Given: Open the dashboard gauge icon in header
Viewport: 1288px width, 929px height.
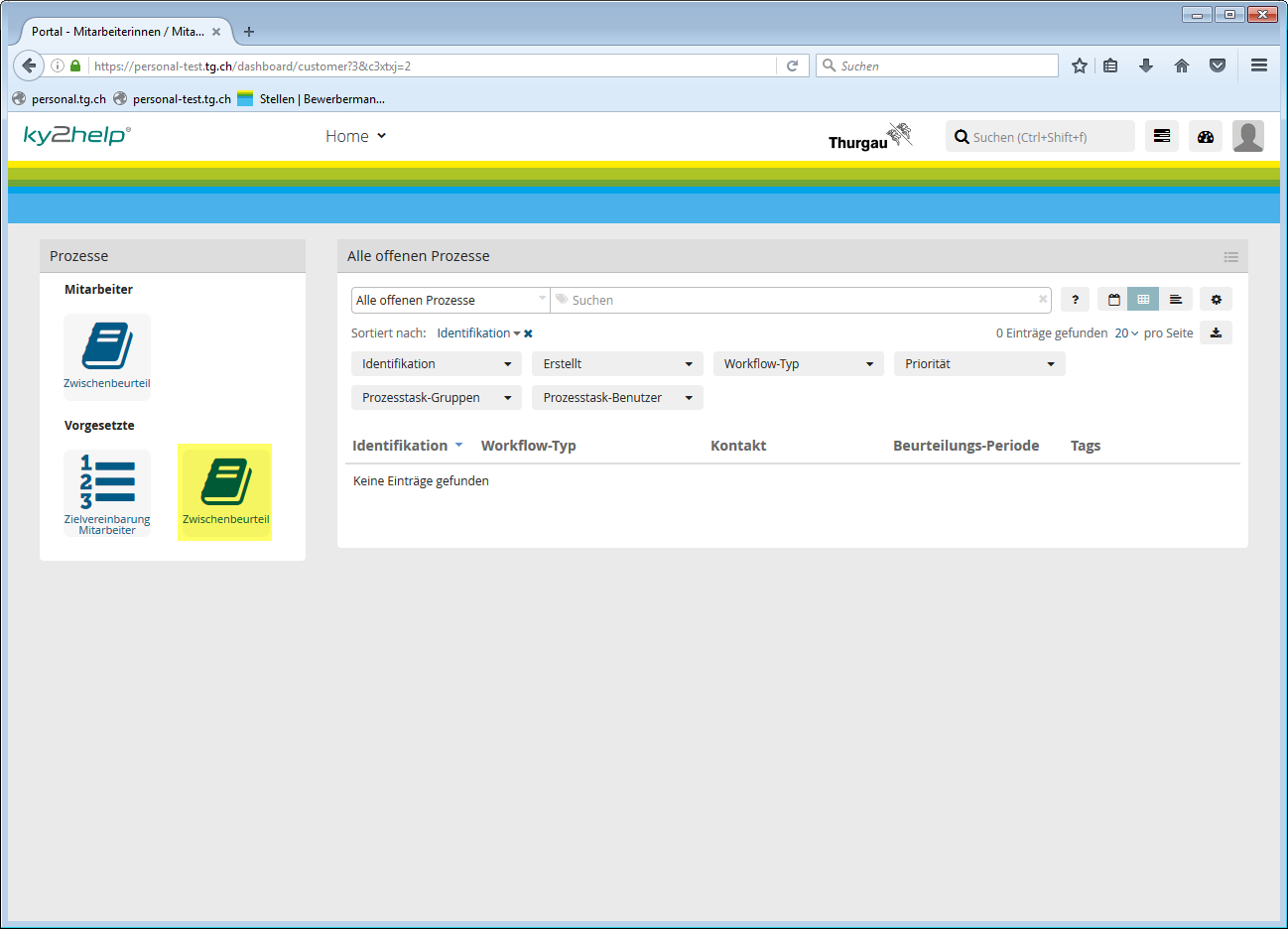Looking at the screenshot, I should [x=1206, y=136].
